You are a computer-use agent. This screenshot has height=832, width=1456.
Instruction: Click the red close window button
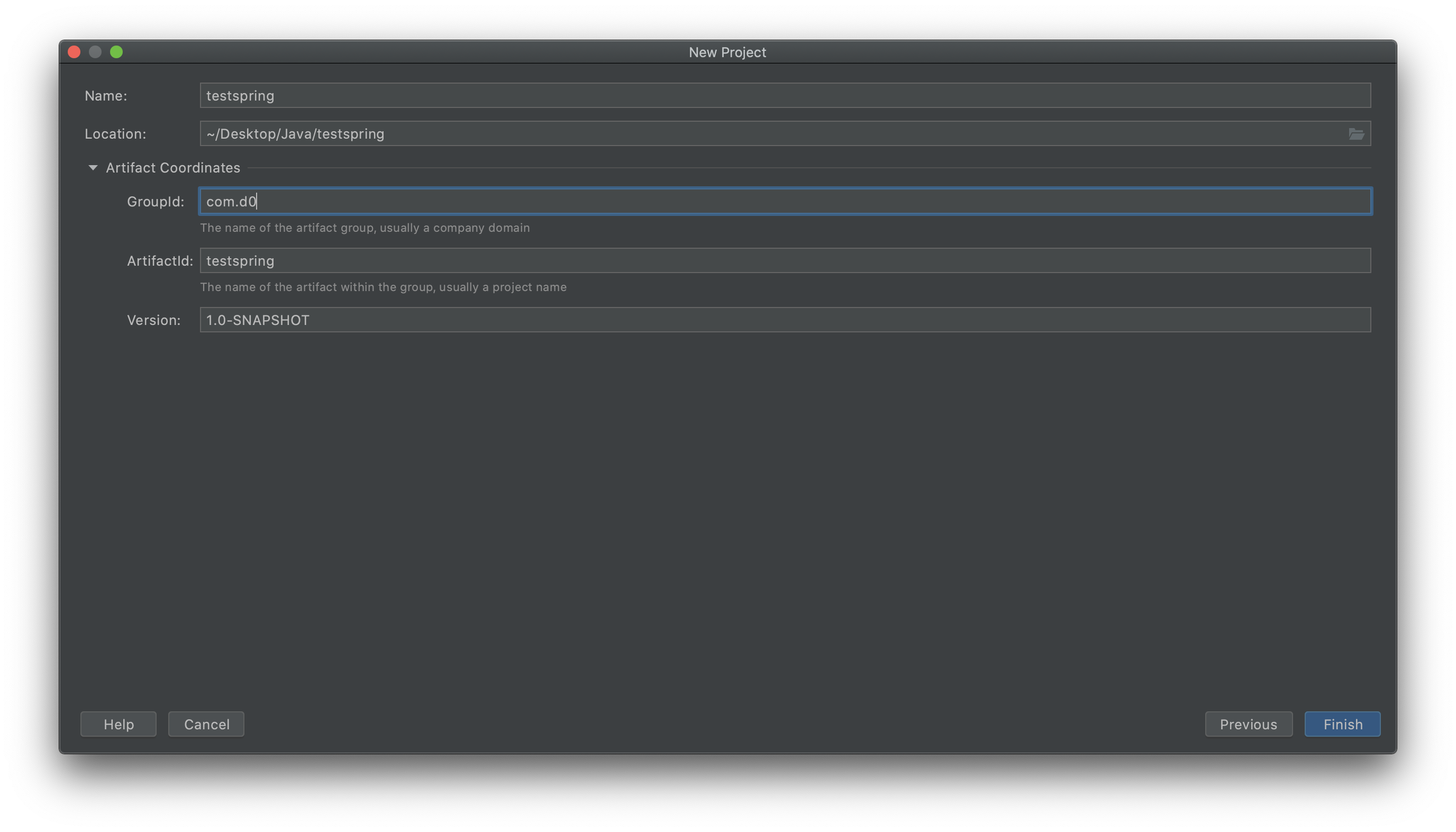coord(74,52)
